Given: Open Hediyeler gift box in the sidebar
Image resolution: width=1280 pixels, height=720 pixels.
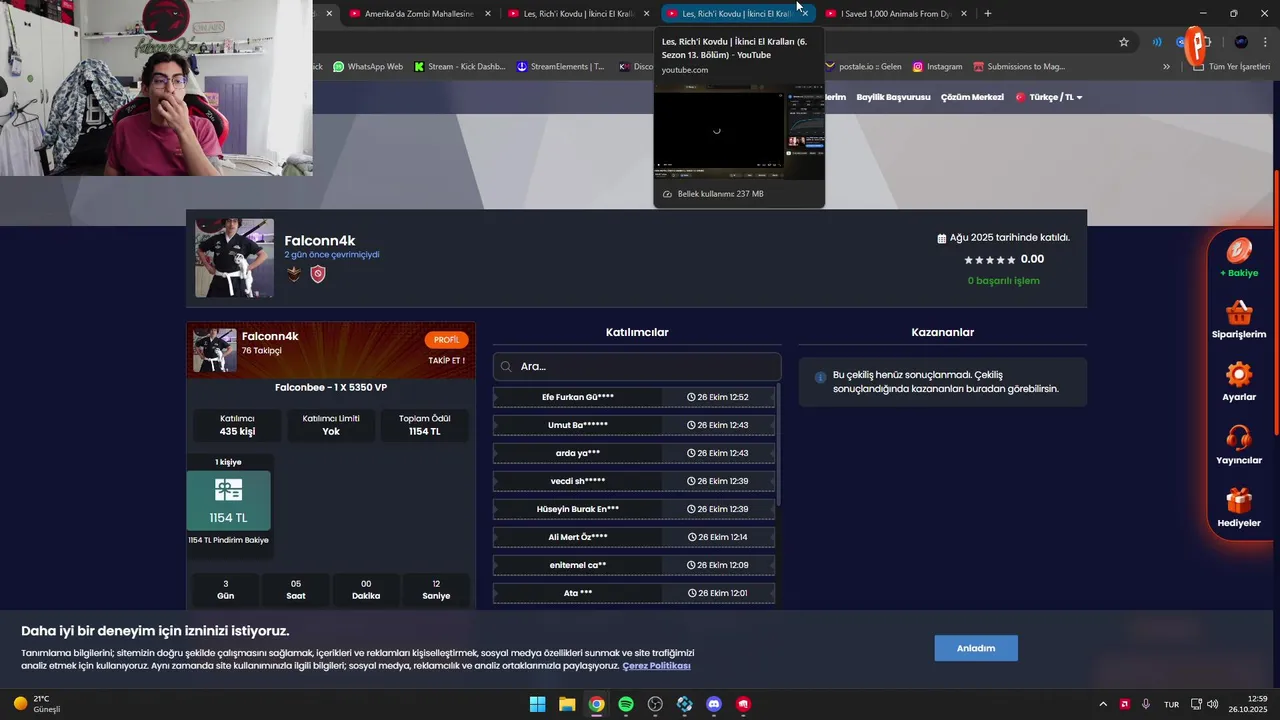Looking at the screenshot, I should (1239, 508).
